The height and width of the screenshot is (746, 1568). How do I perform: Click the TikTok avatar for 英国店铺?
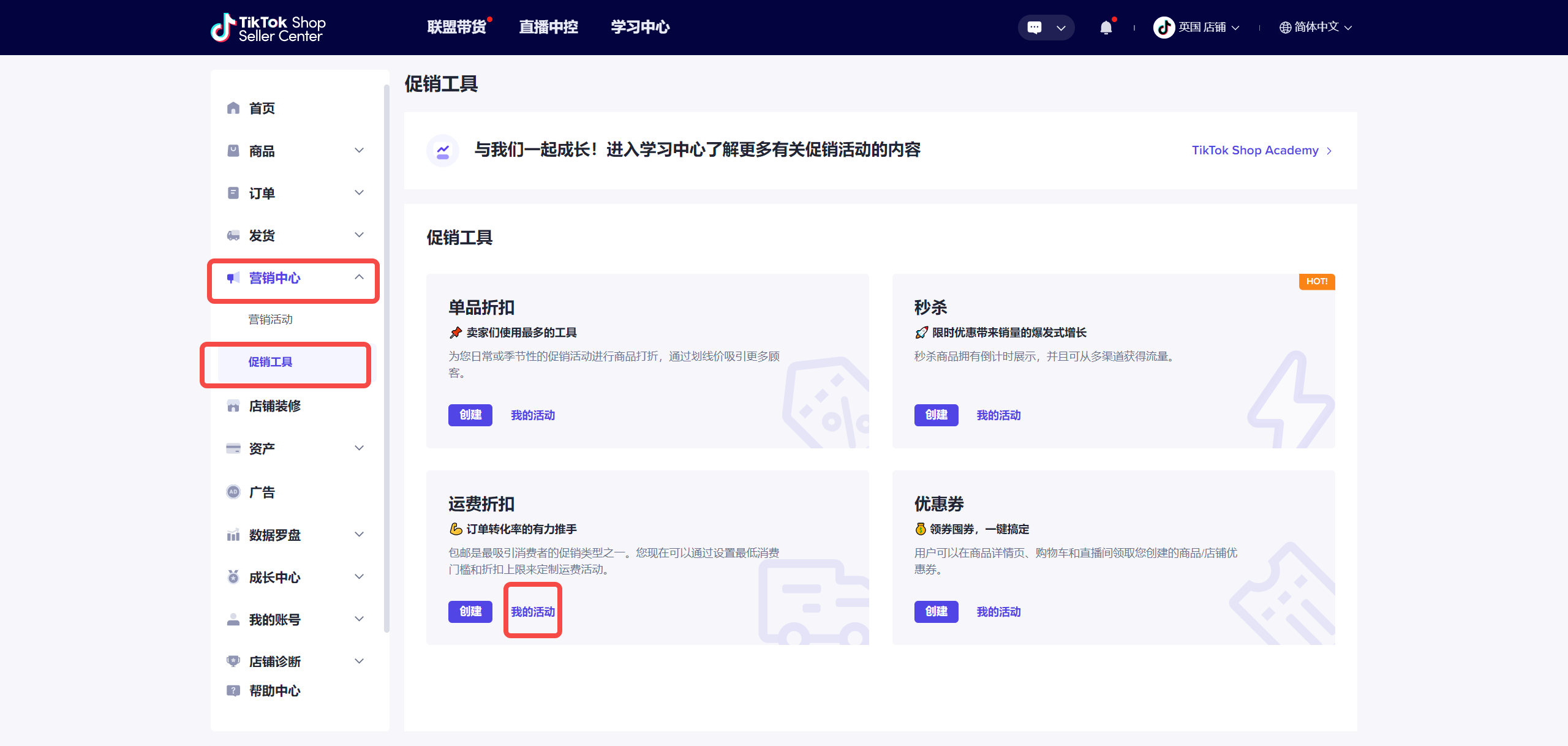1164,28
